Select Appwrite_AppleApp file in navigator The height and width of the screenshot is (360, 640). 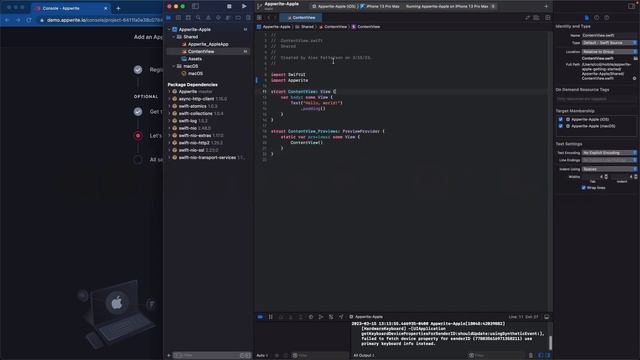[208, 44]
